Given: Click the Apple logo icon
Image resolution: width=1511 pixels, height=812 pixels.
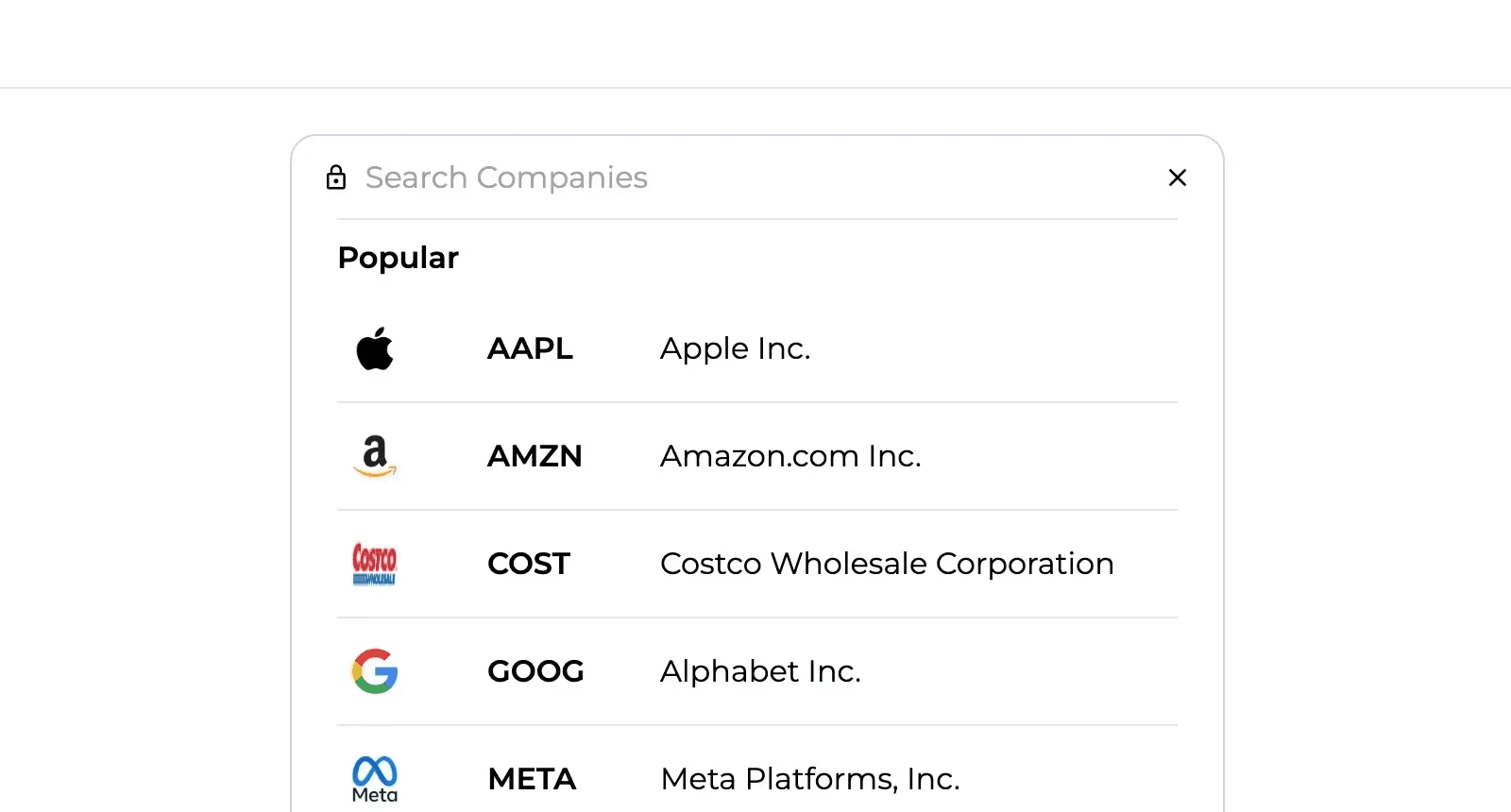Looking at the screenshot, I should coord(375,348).
